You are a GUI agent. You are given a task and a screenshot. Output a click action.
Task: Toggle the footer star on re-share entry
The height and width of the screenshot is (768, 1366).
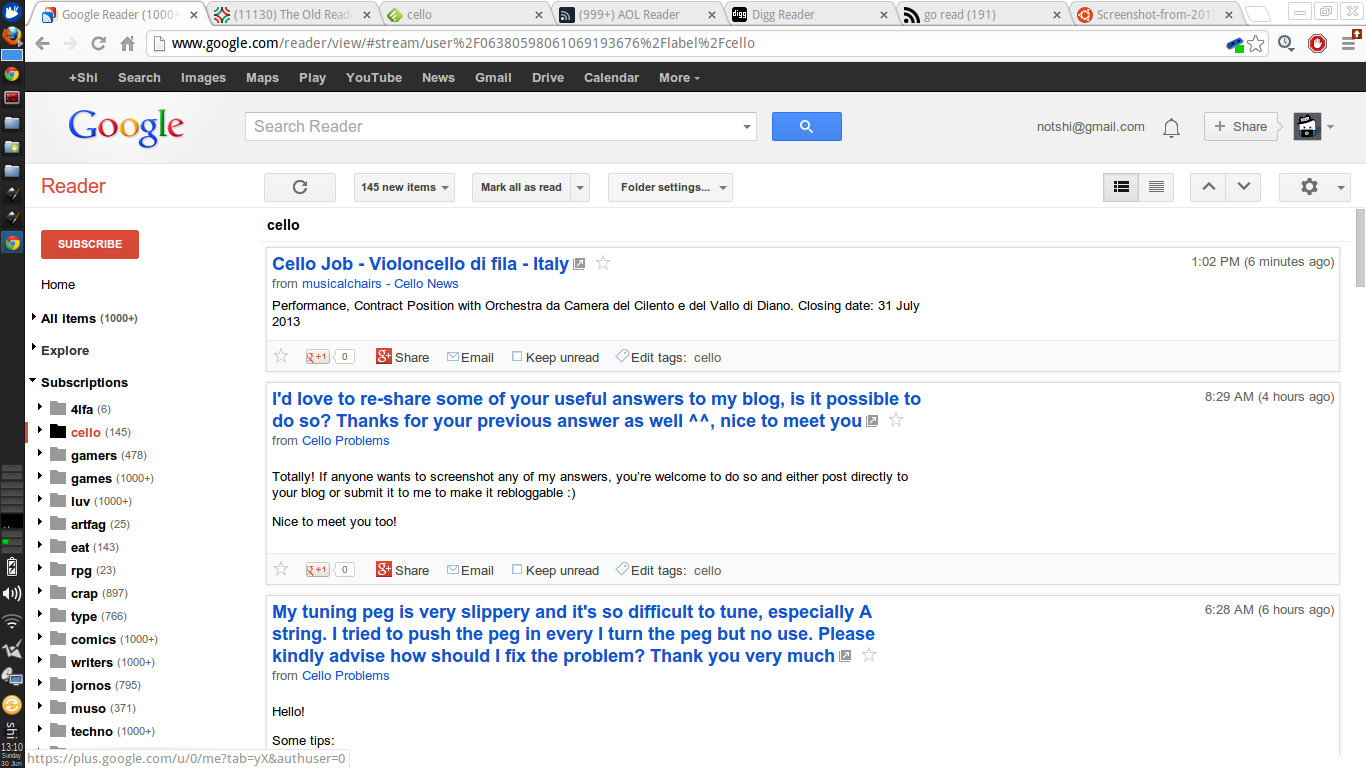(281, 569)
